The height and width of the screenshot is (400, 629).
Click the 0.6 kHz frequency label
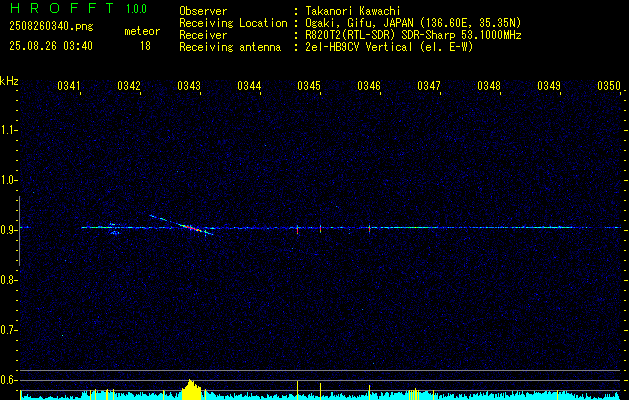click(8, 380)
